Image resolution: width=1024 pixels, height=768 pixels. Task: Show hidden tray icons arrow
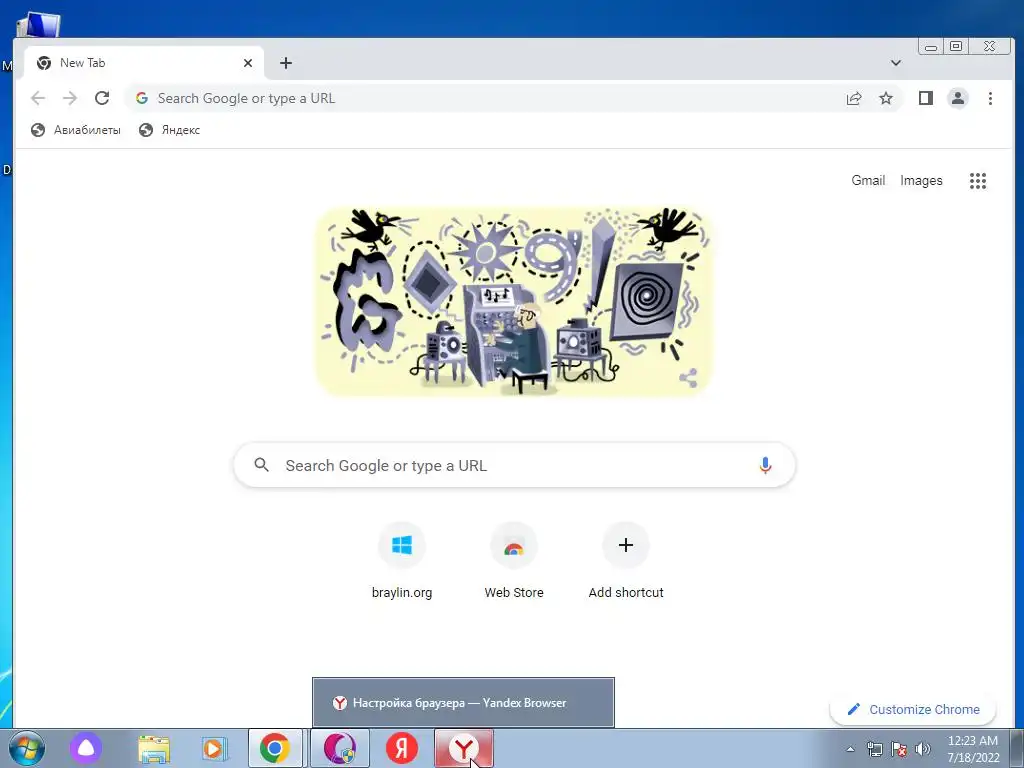tap(850, 749)
